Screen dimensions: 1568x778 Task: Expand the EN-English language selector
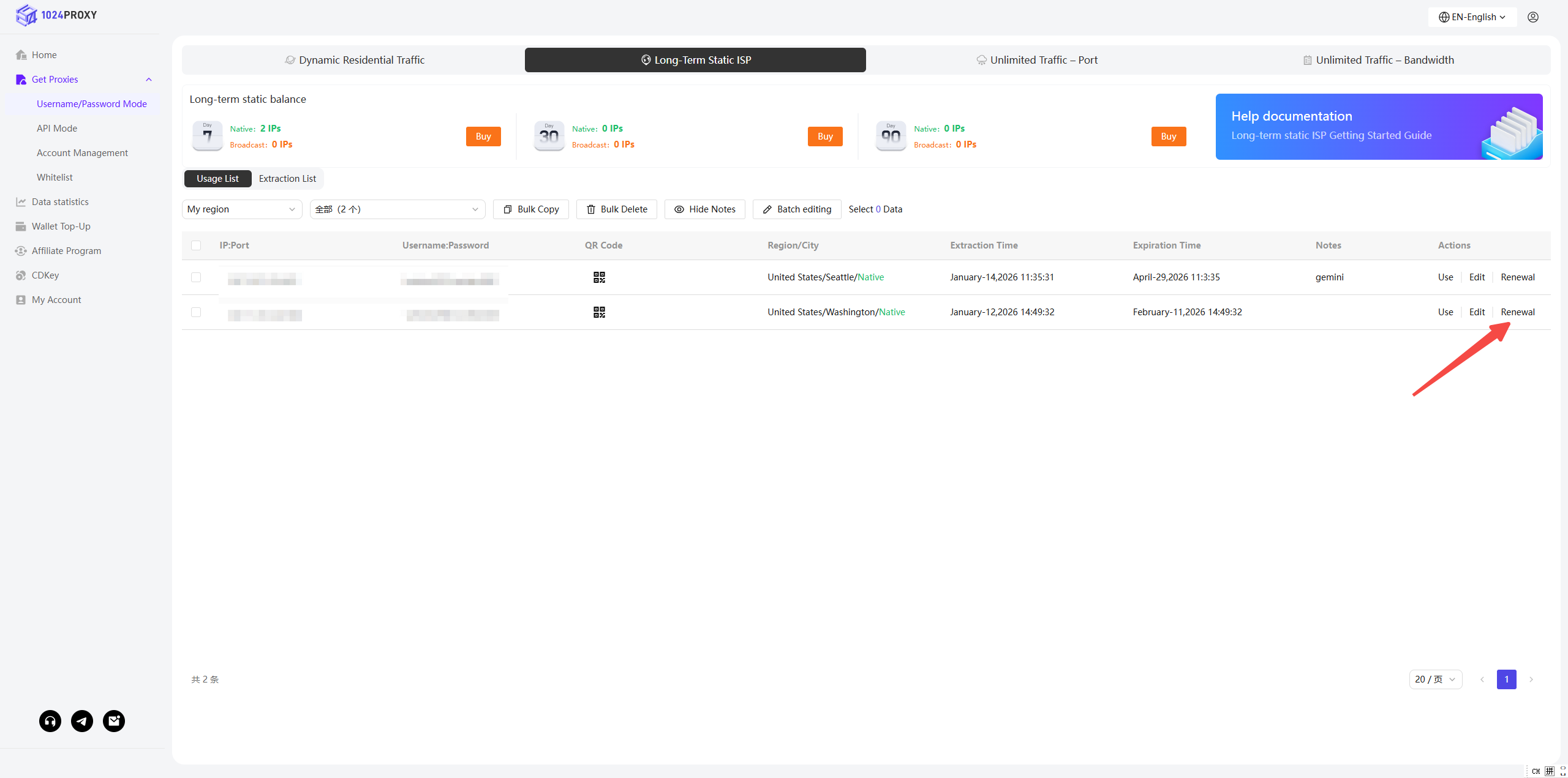pyautogui.click(x=1472, y=17)
